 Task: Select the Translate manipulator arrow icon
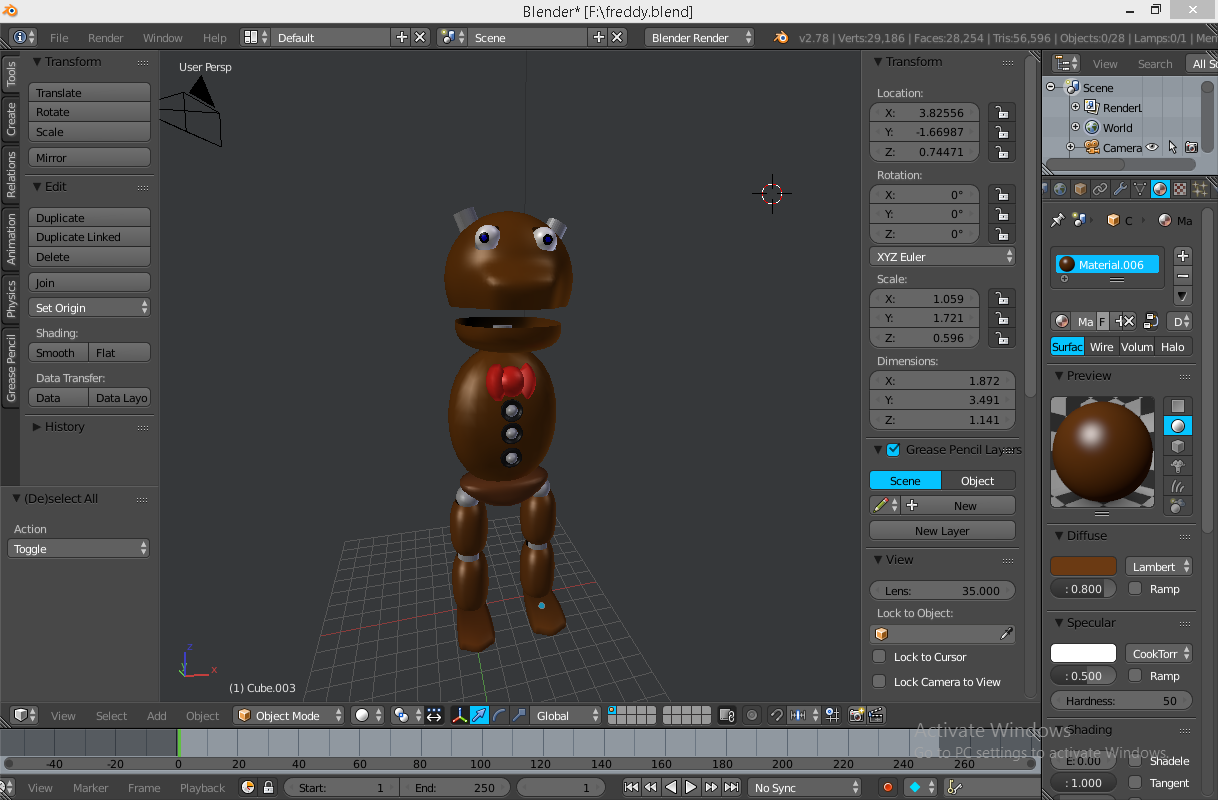480,715
